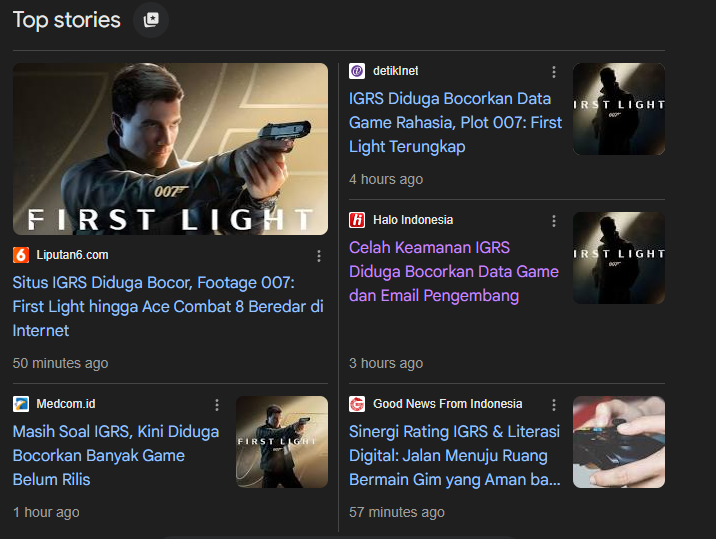716x539 pixels.
Task: Open more options for the Medcom.id story
Action: tap(217, 405)
